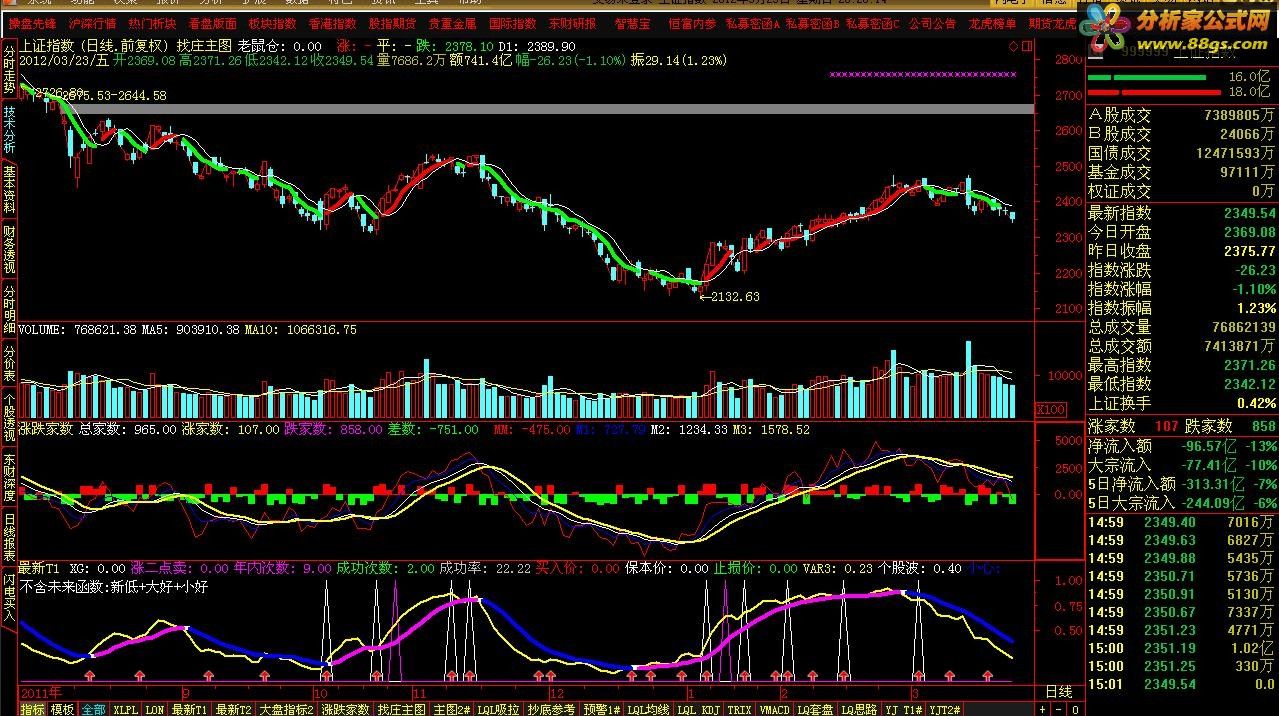
Task: Apply the XLPL indicator
Action: tap(125, 709)
